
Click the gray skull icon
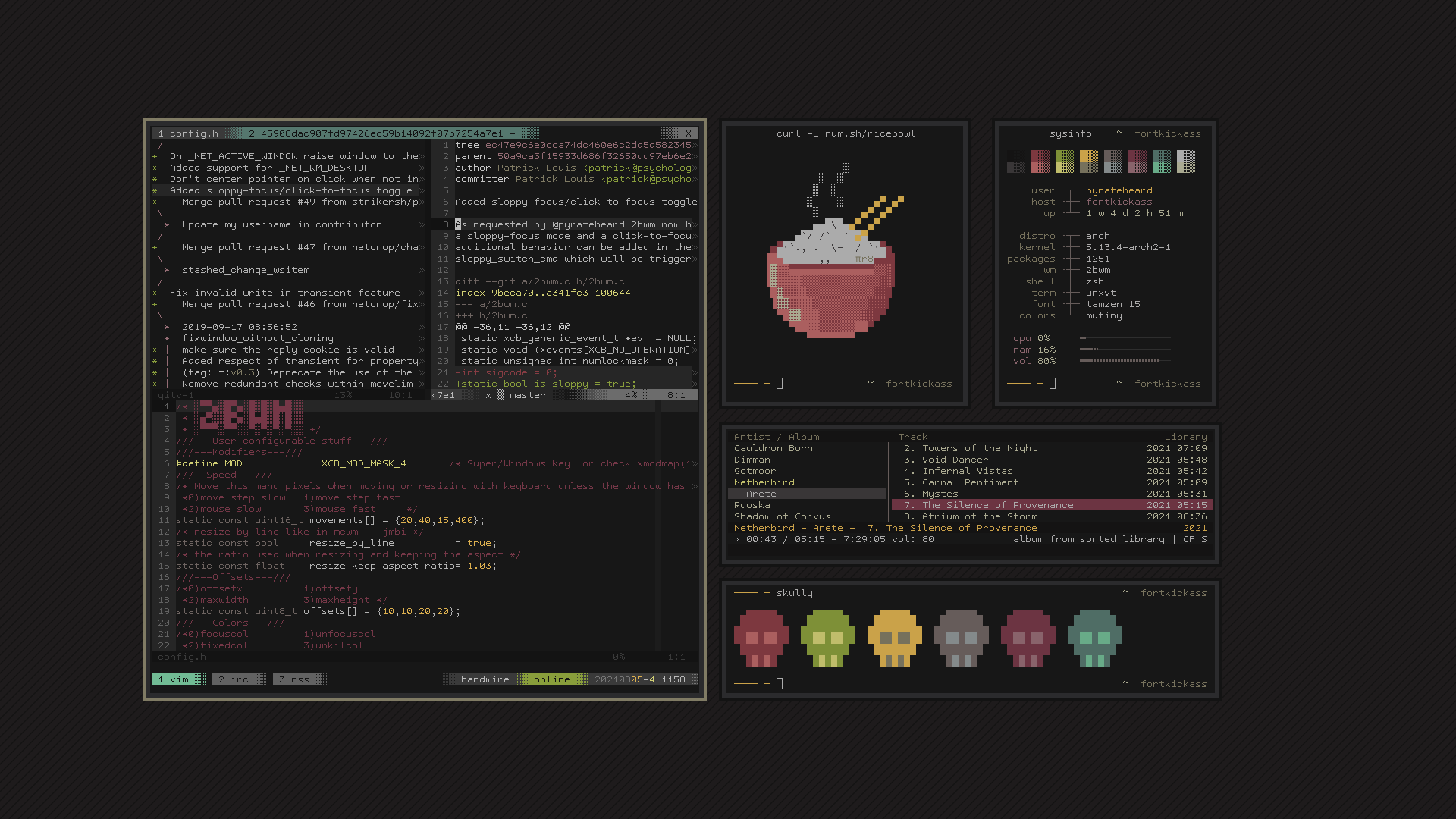[961, 638]
